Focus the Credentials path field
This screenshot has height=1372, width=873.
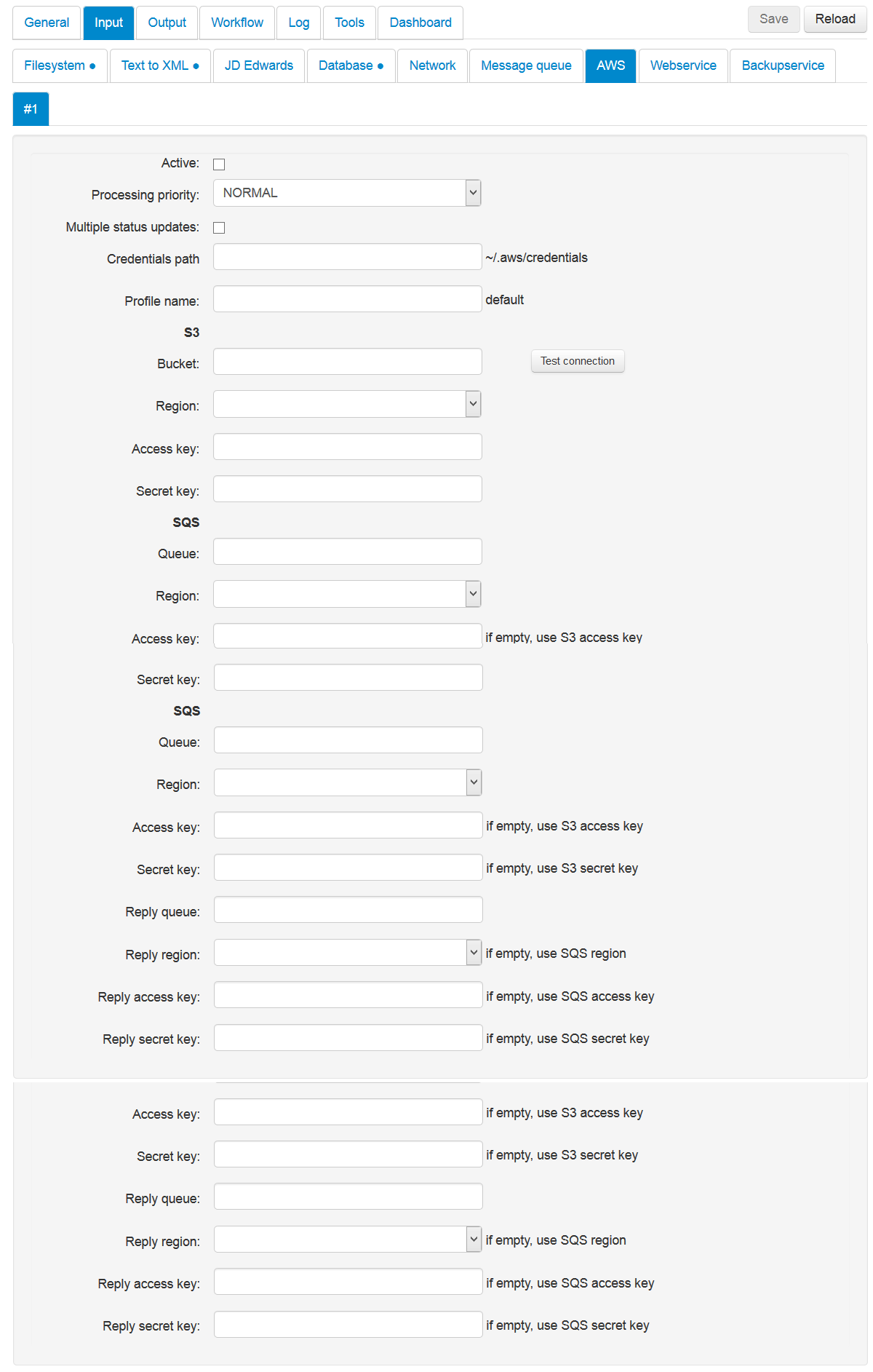[347, 257]
